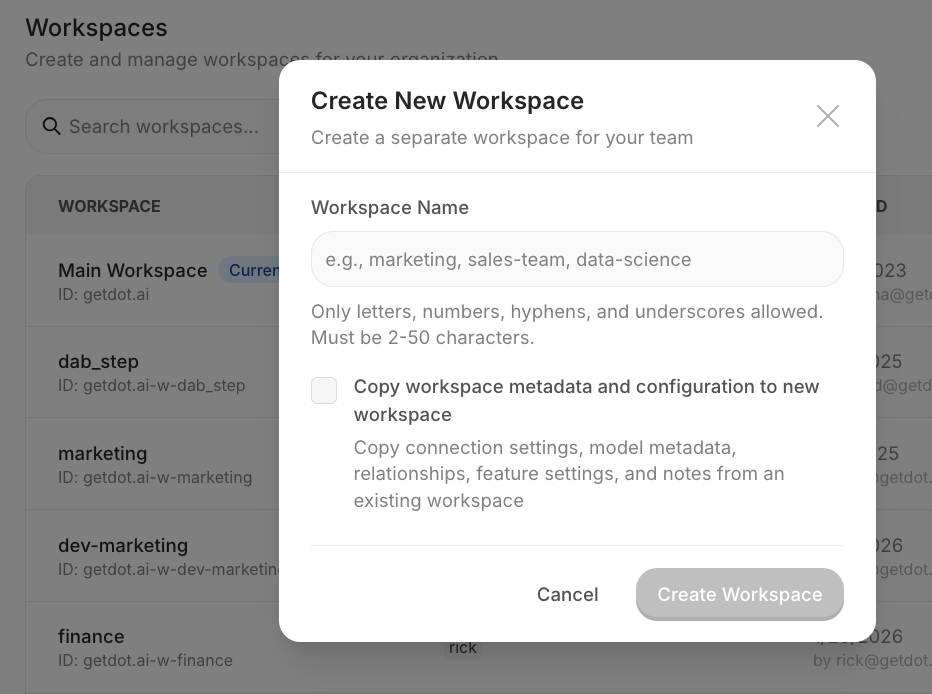Click the Create Workspace button
This screenshot has width=932, height=694.
tap(739, 594)
